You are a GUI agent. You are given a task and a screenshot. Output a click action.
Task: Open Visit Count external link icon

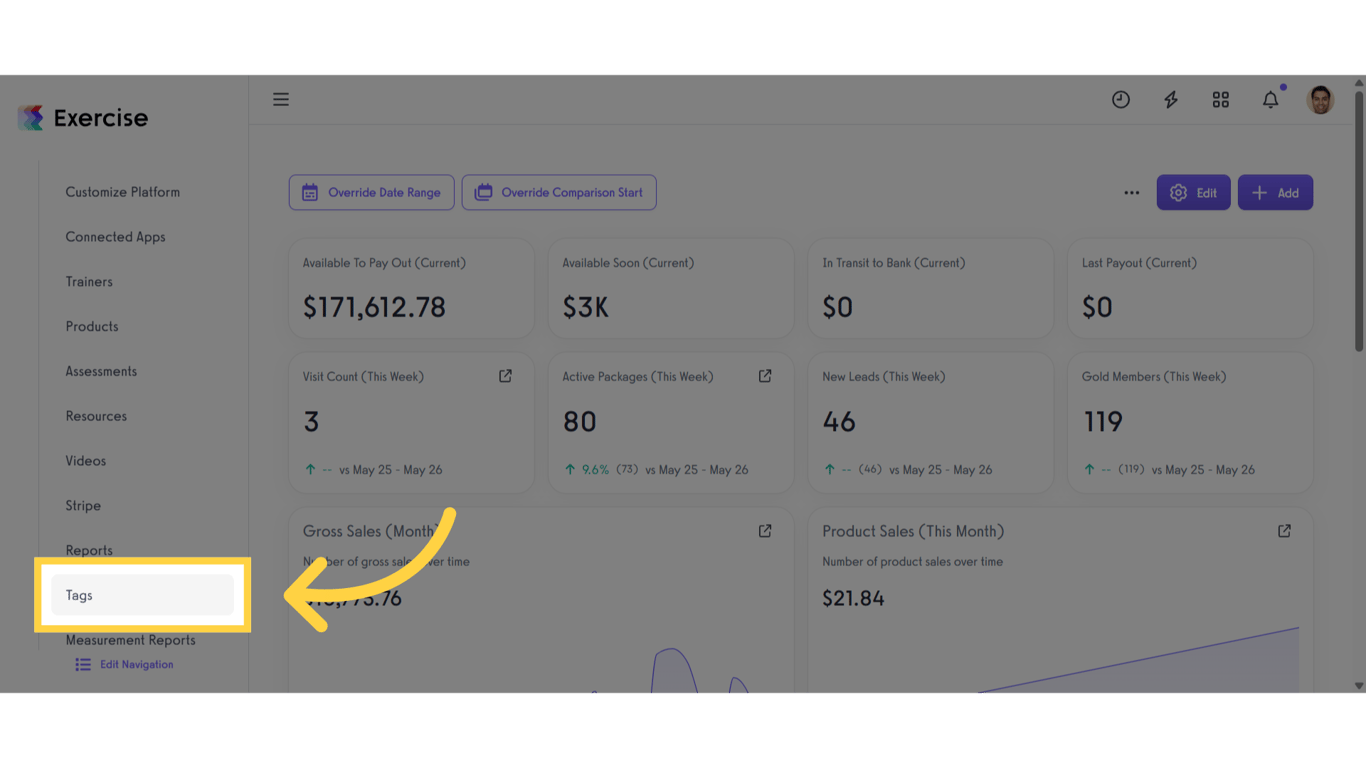click(x=505, y=376)
